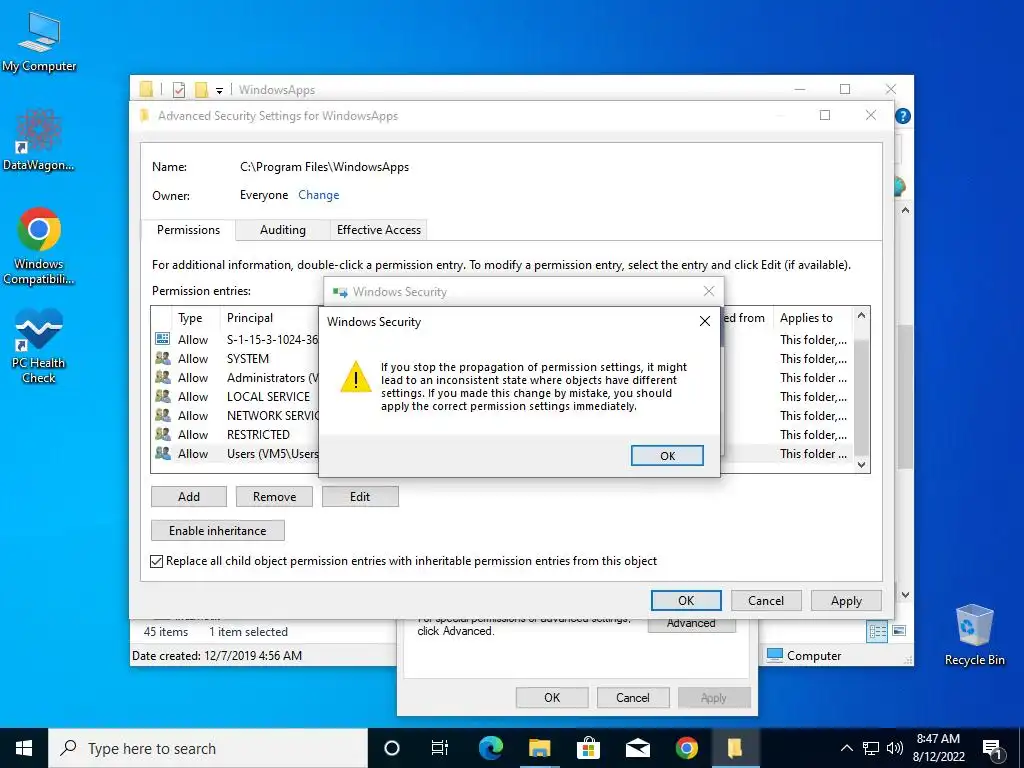Click the volume speaker icon in tray
1024x768 pixels.
(895, 748)
